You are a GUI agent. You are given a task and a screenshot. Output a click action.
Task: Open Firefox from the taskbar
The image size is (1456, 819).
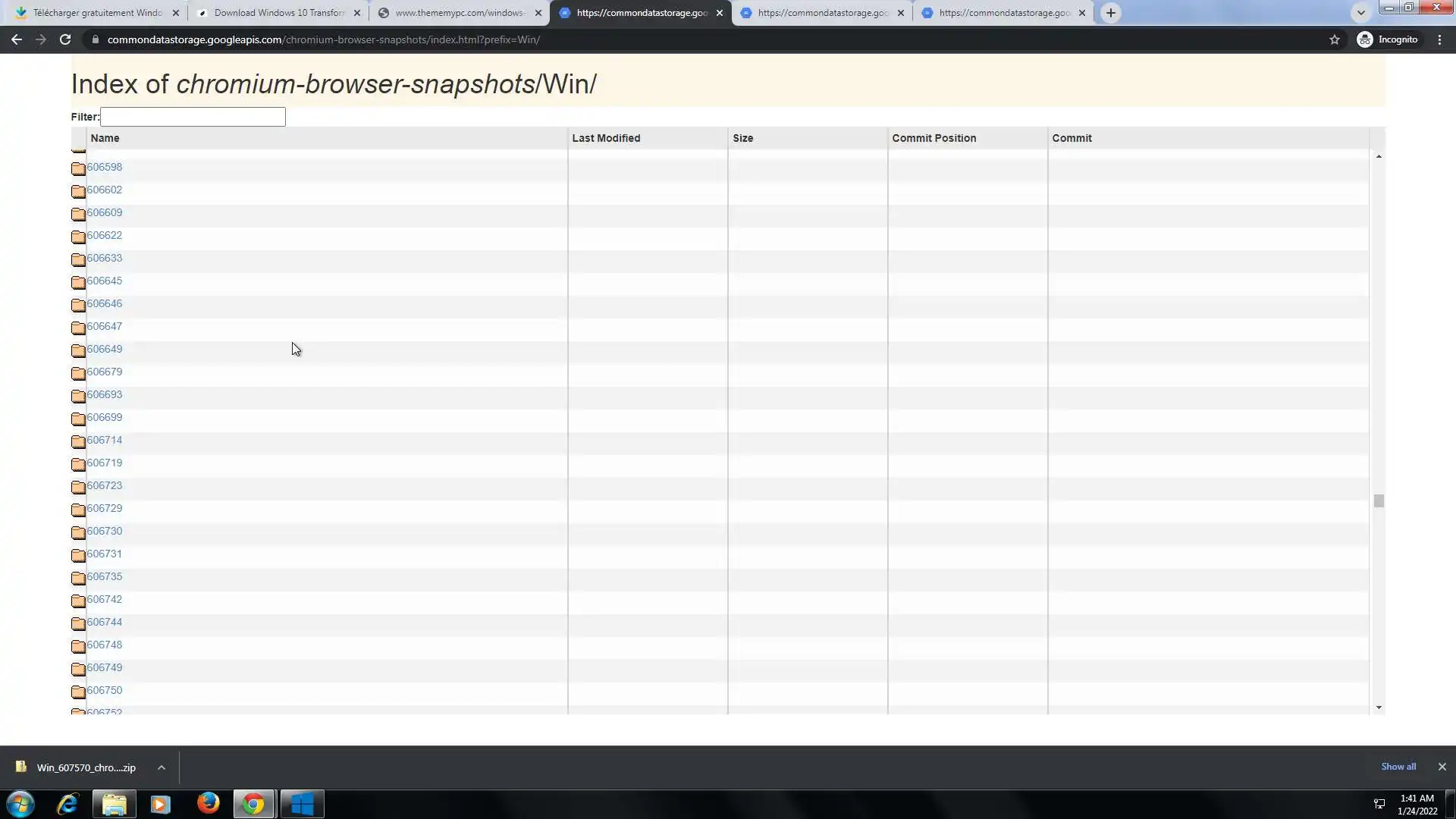tap(208, 803)
